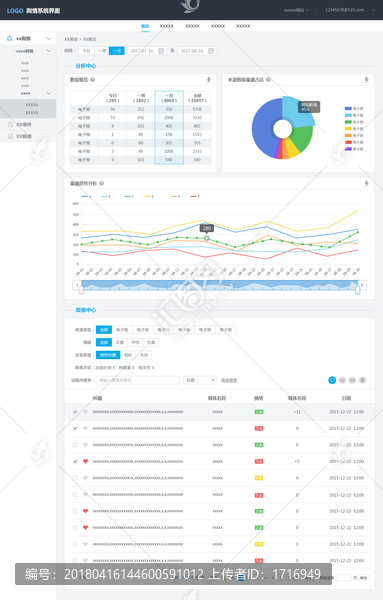Collapse the XX舆情 sidebar section chevron
The image size is (383, 600).
49,39
